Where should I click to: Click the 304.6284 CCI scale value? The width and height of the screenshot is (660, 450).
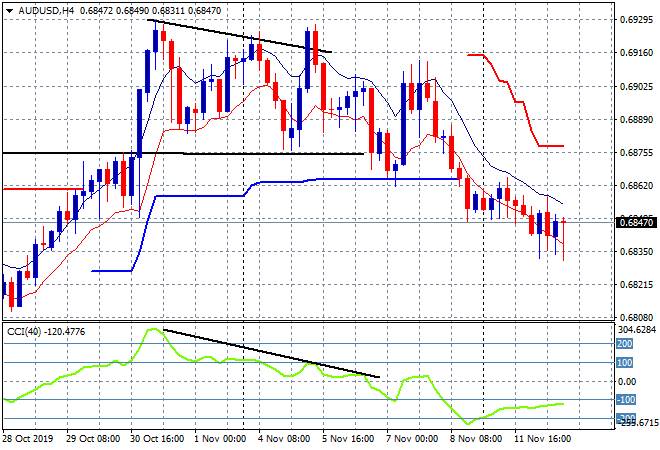[637, 329]
